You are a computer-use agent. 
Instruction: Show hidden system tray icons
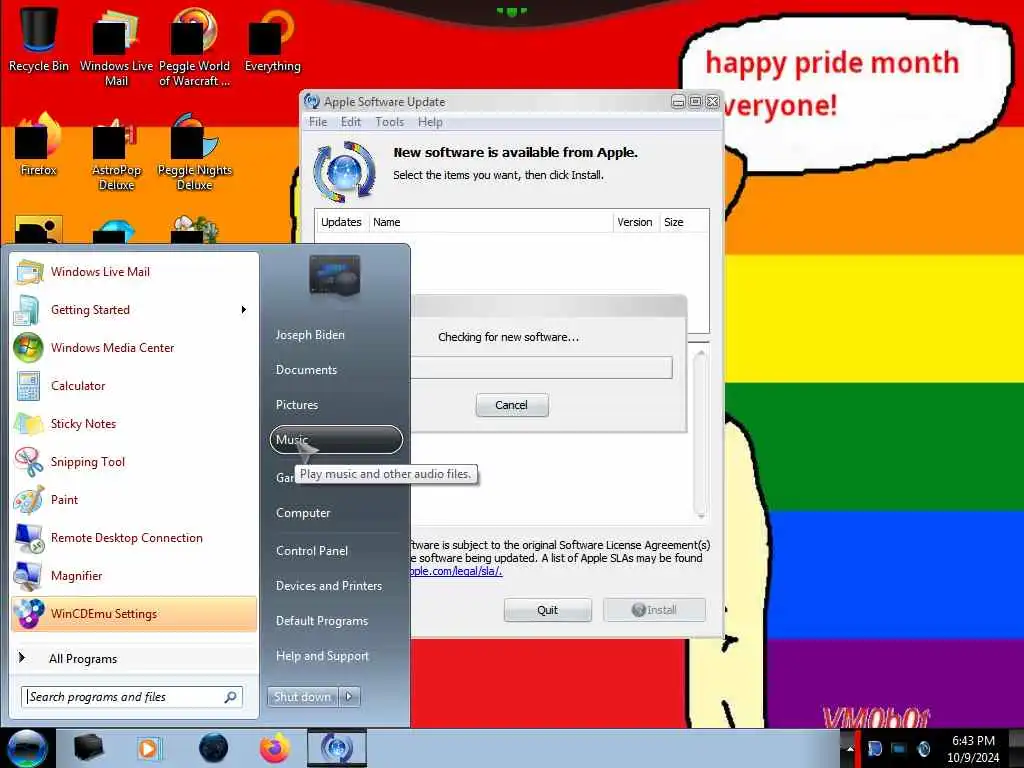(x=850, y=749)
